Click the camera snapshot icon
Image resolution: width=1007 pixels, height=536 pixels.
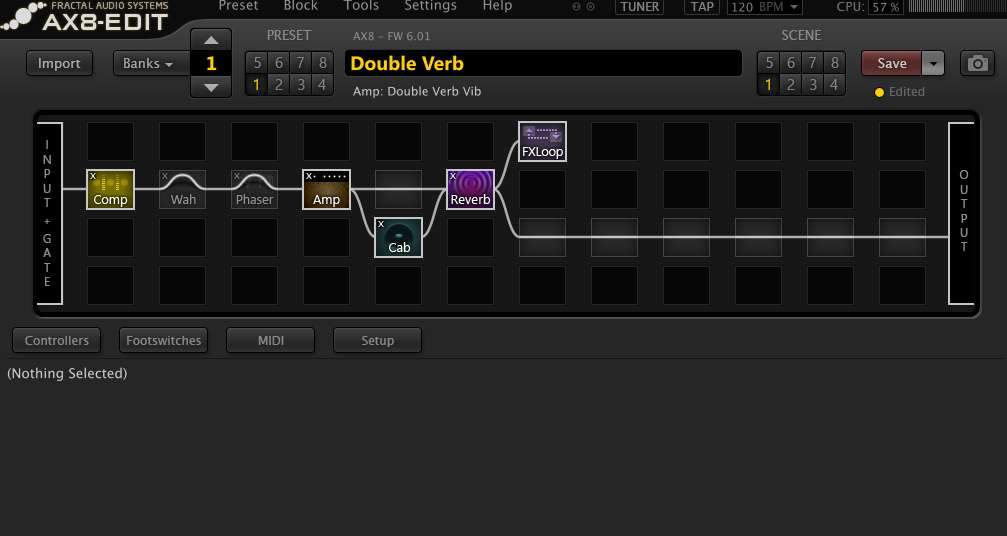pos(977,64)
